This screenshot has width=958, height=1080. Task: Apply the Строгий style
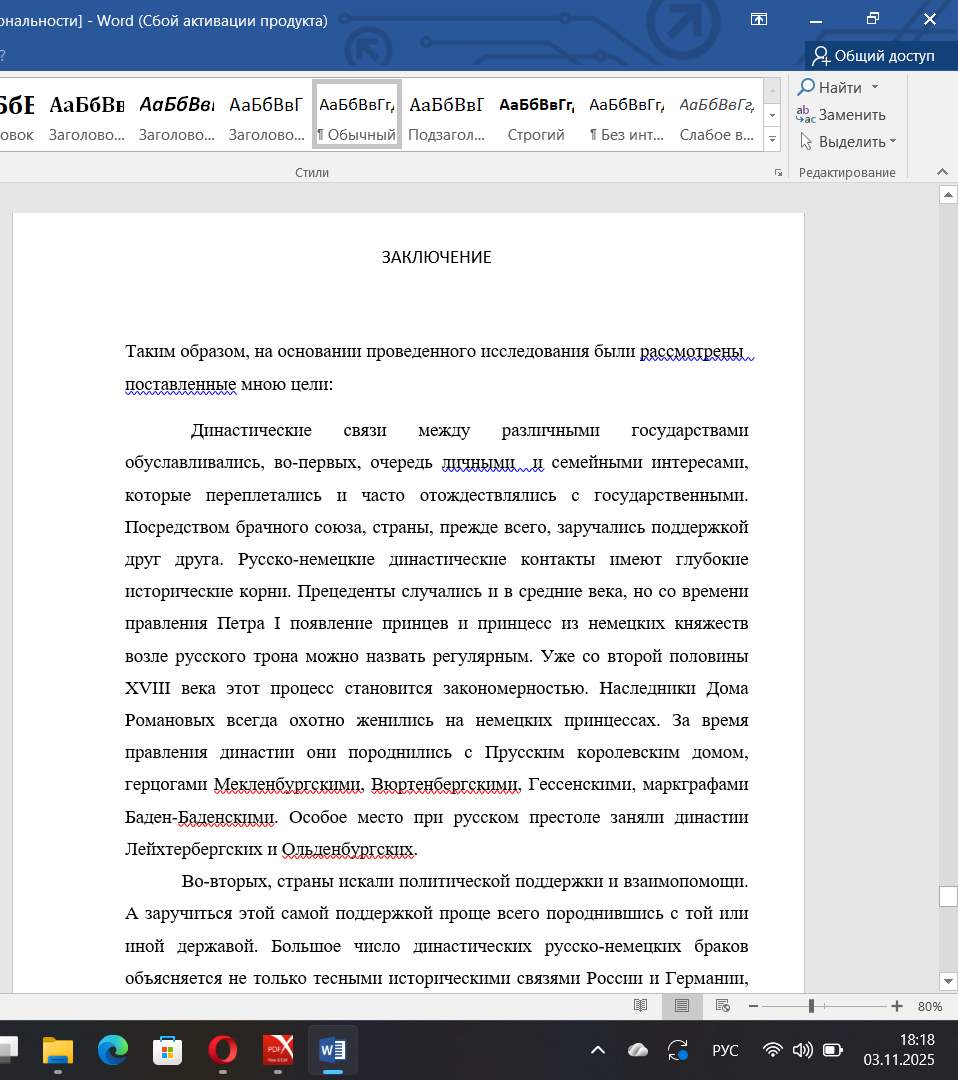coord(537,115)
